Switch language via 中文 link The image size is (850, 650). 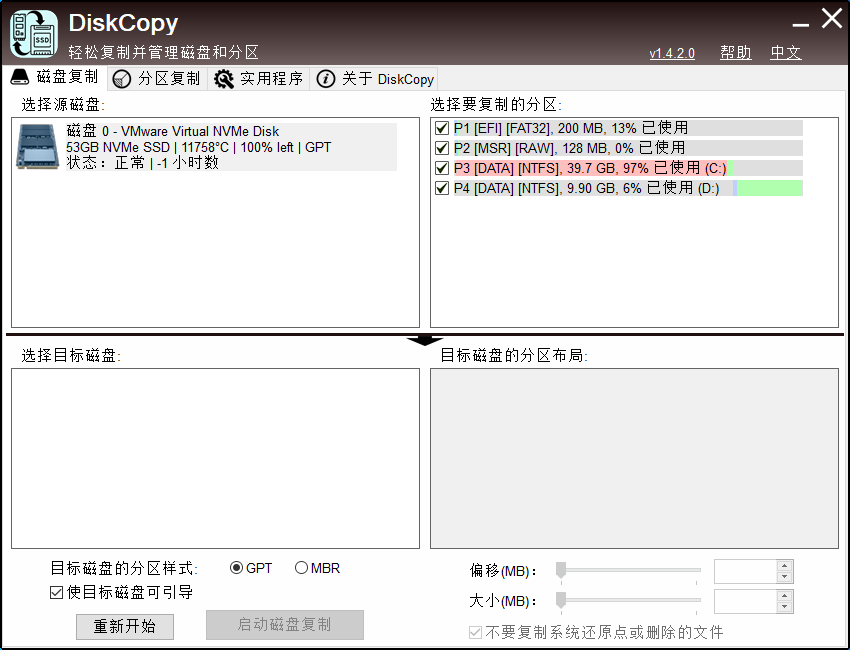(785, 53)
